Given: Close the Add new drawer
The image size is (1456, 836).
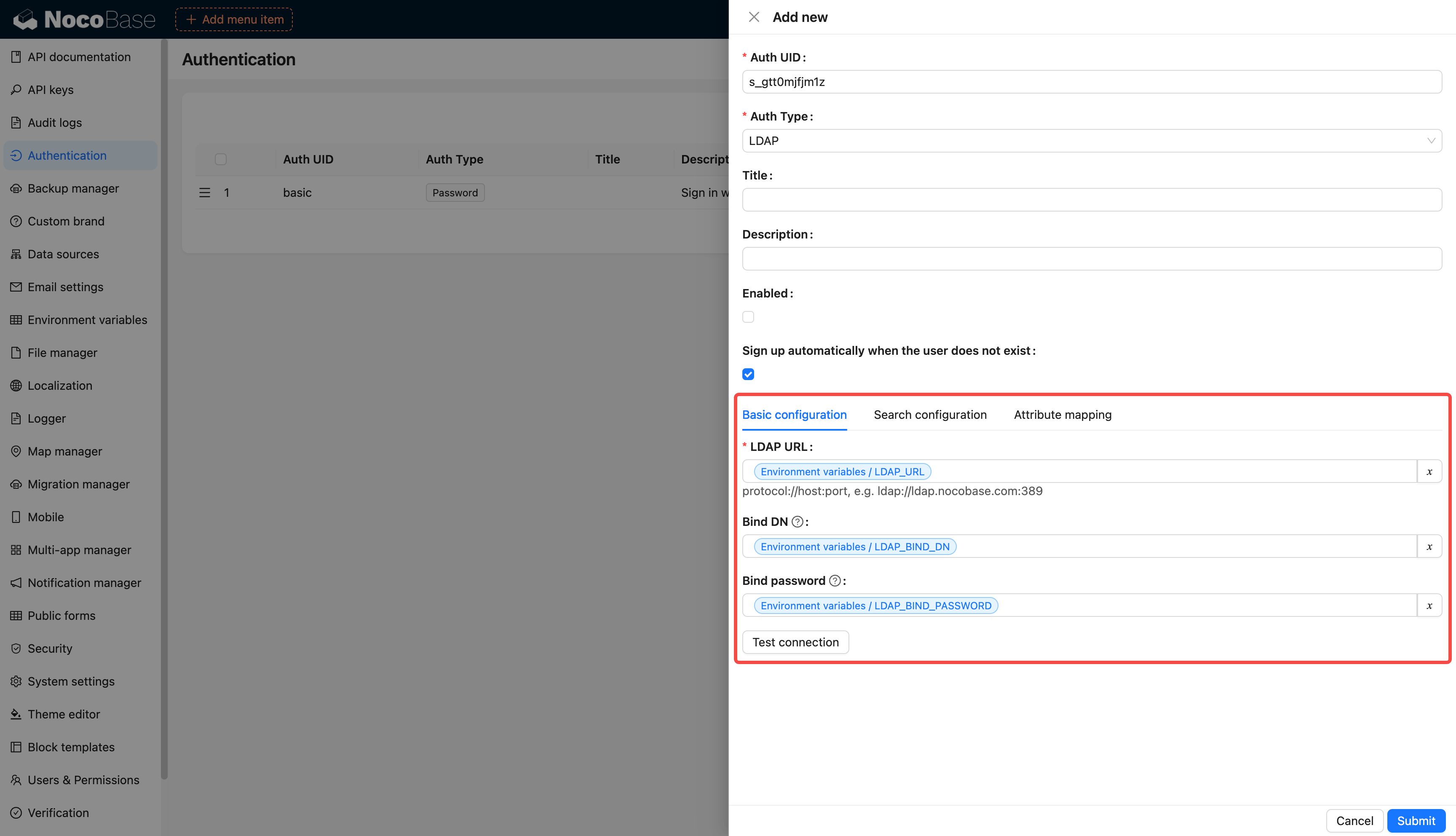Looking at the screenshot, I should click(x=754, y=17).
